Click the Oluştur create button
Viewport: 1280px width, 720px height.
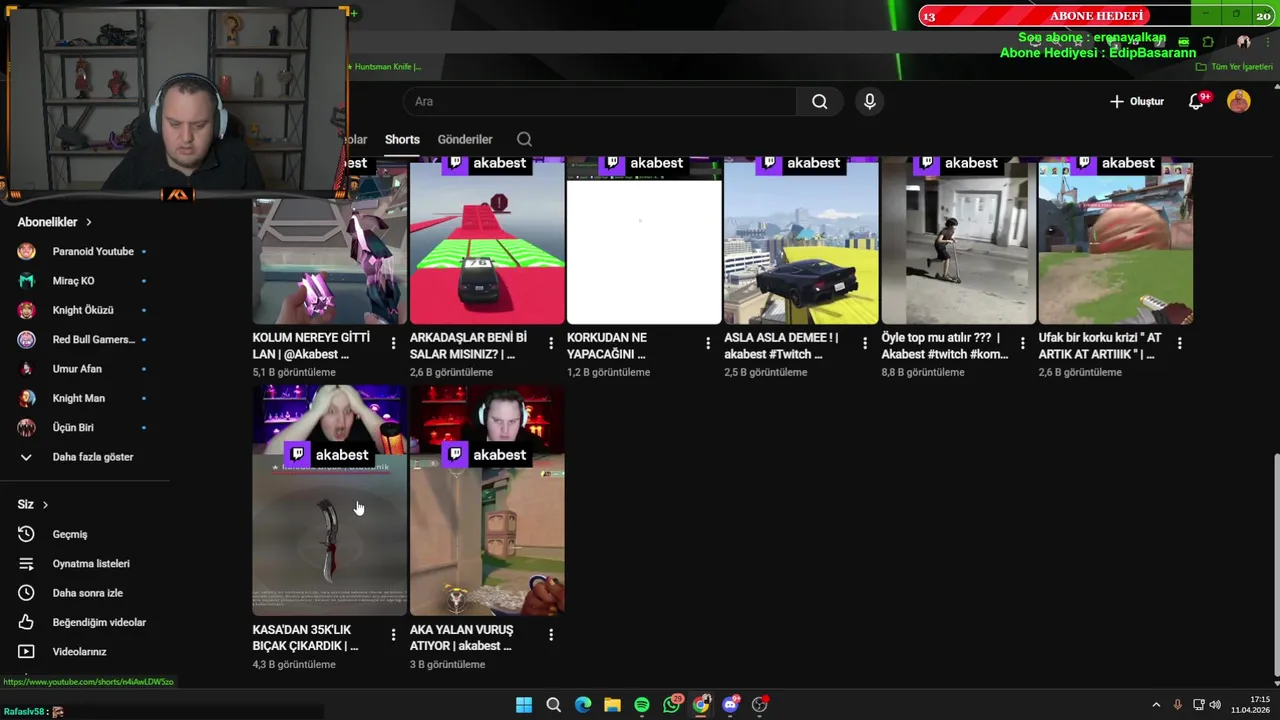tap(1136, 101)
